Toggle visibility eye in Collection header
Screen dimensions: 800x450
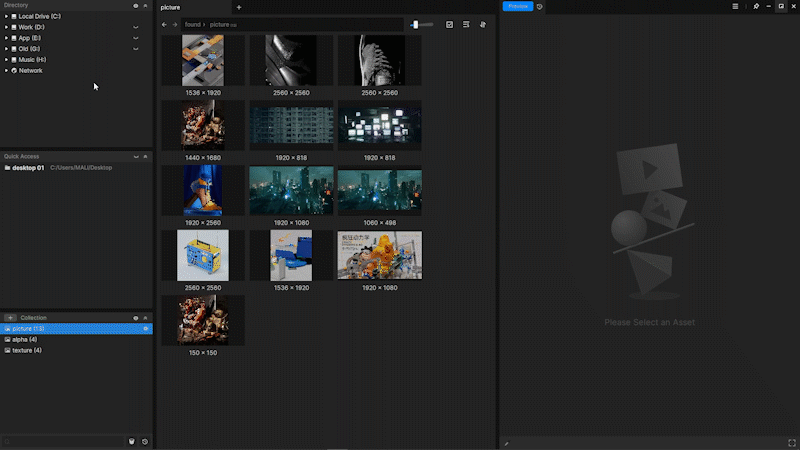136,318
